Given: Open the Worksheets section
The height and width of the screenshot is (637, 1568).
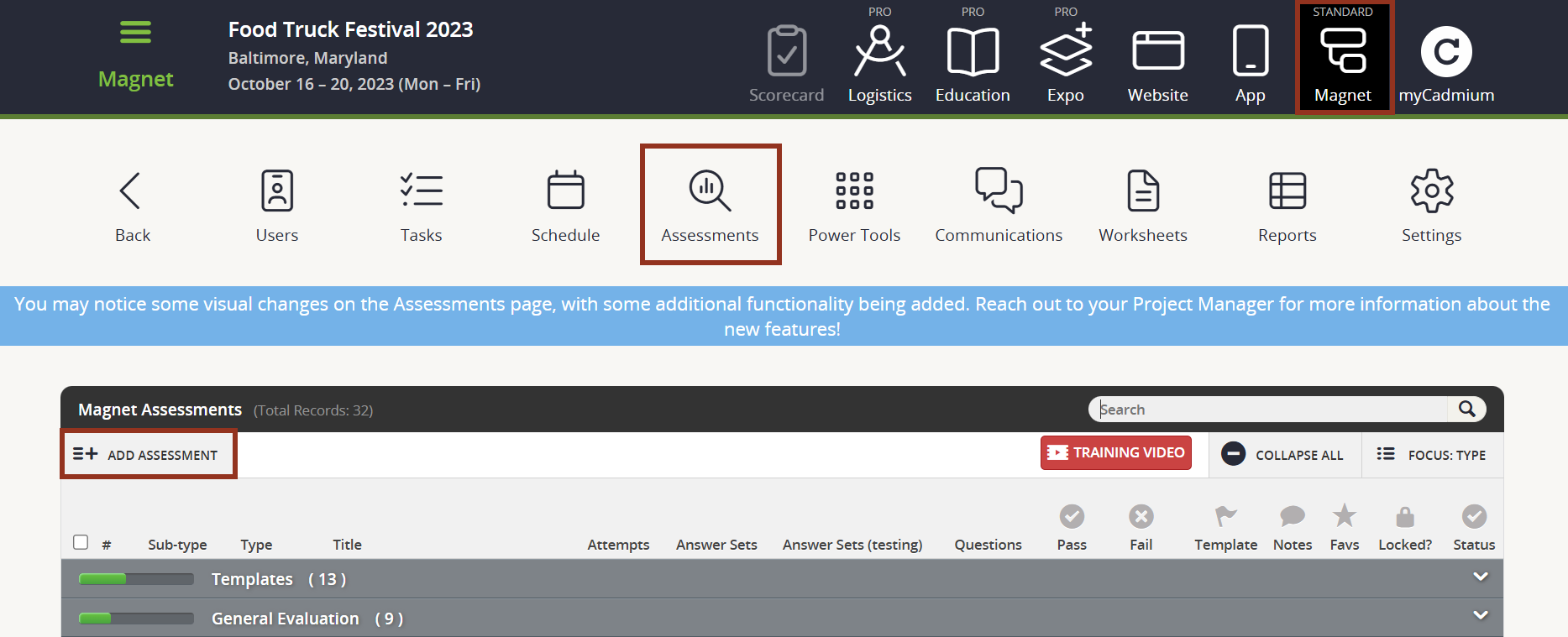Looking at the screenshot, I should [1143, 206].
